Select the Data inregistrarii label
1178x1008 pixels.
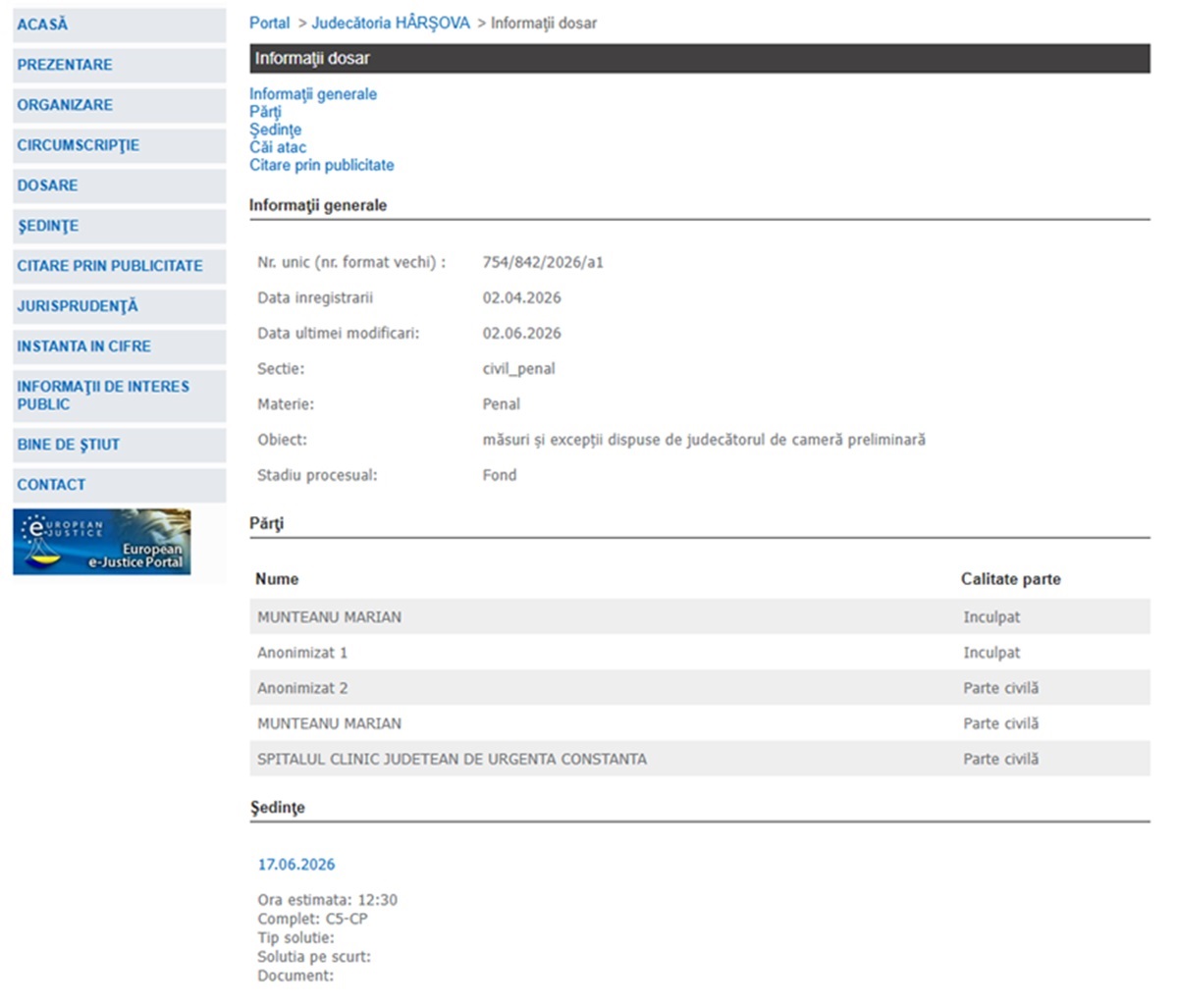(x=315, y=297)
